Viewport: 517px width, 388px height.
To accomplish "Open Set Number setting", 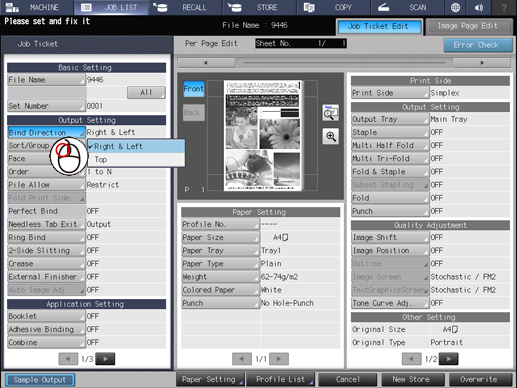I will [46, 106].
